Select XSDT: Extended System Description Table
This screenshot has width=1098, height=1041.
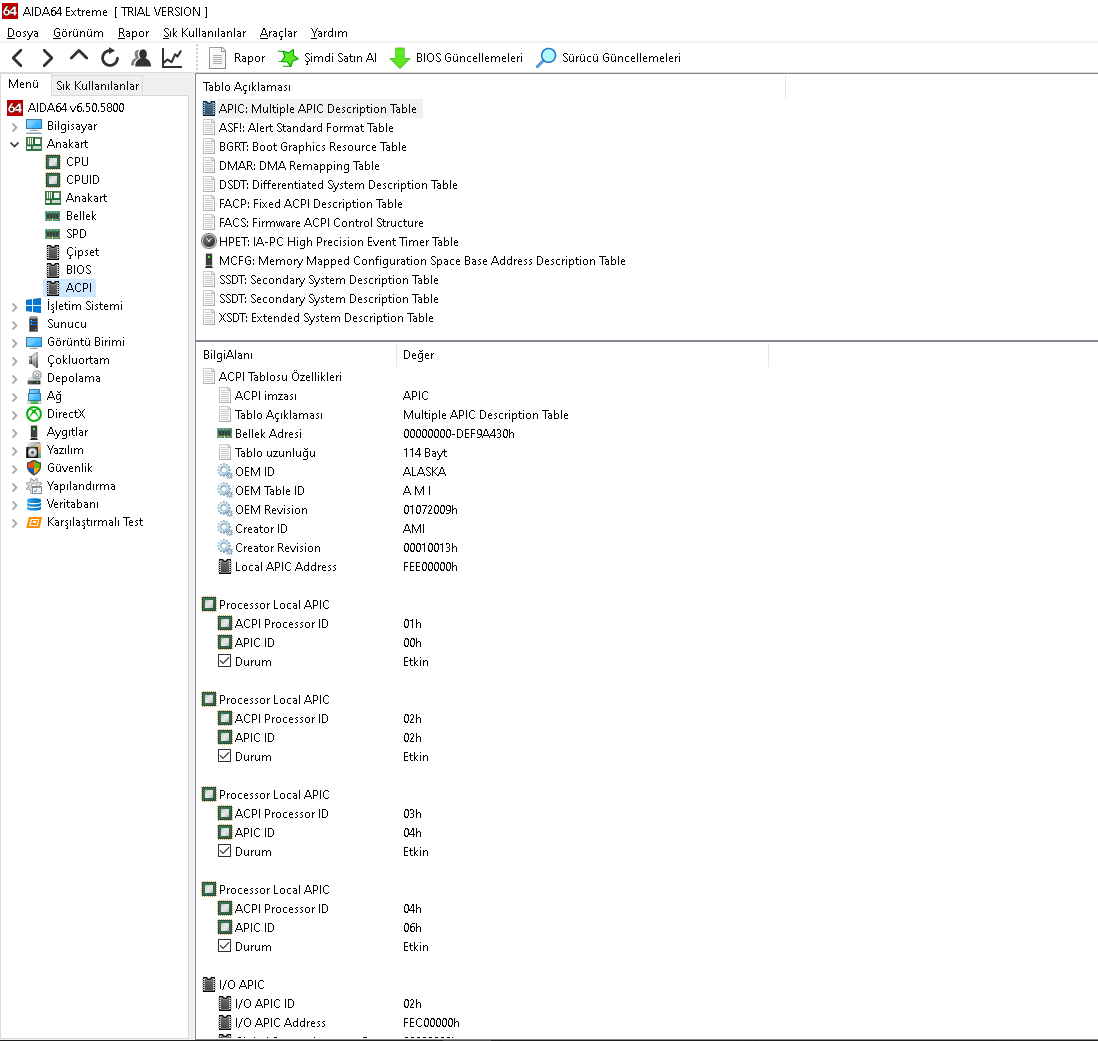coord(326,318)
